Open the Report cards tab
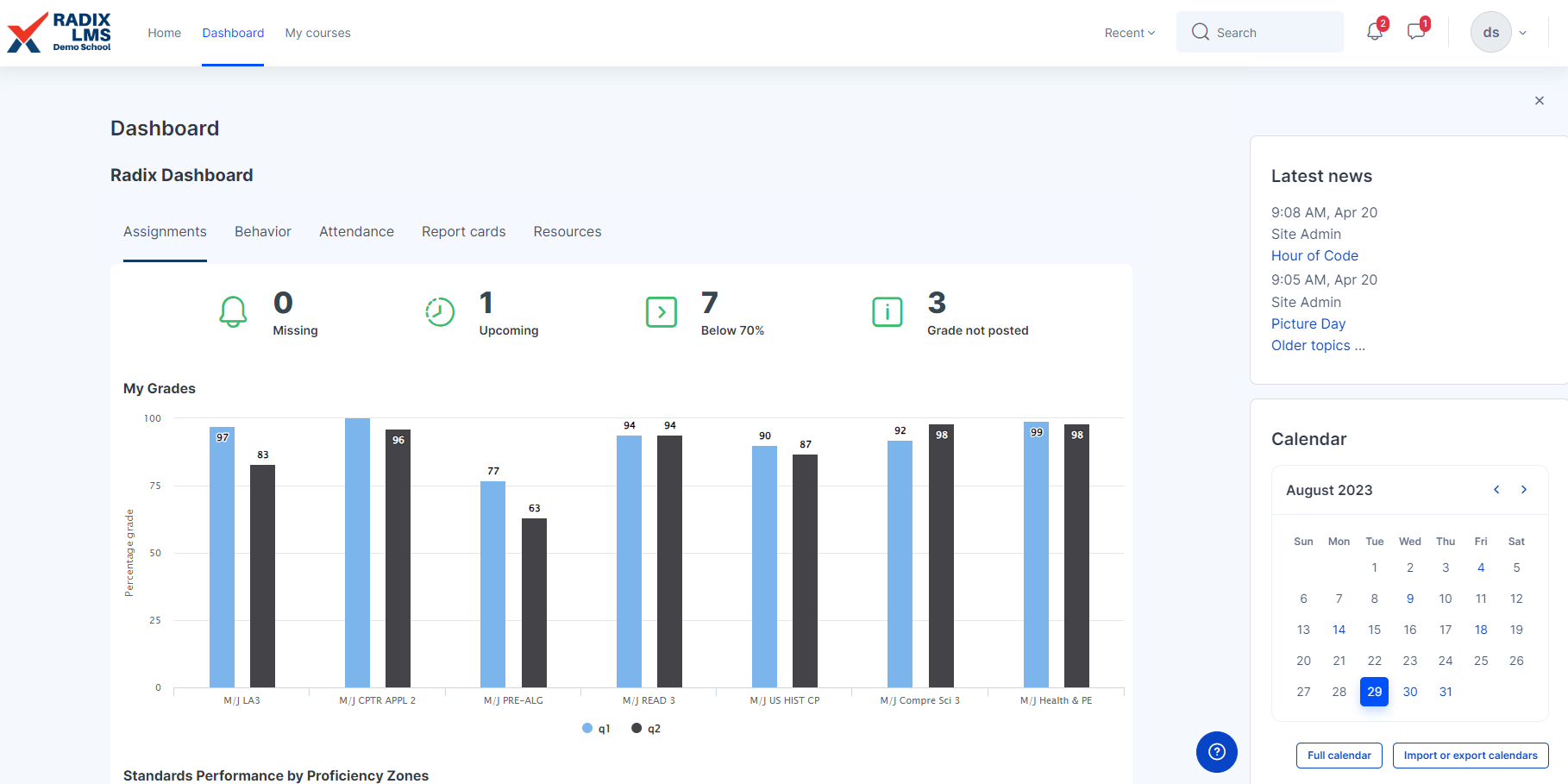1568x784 pixels. [x=463, y=232]
